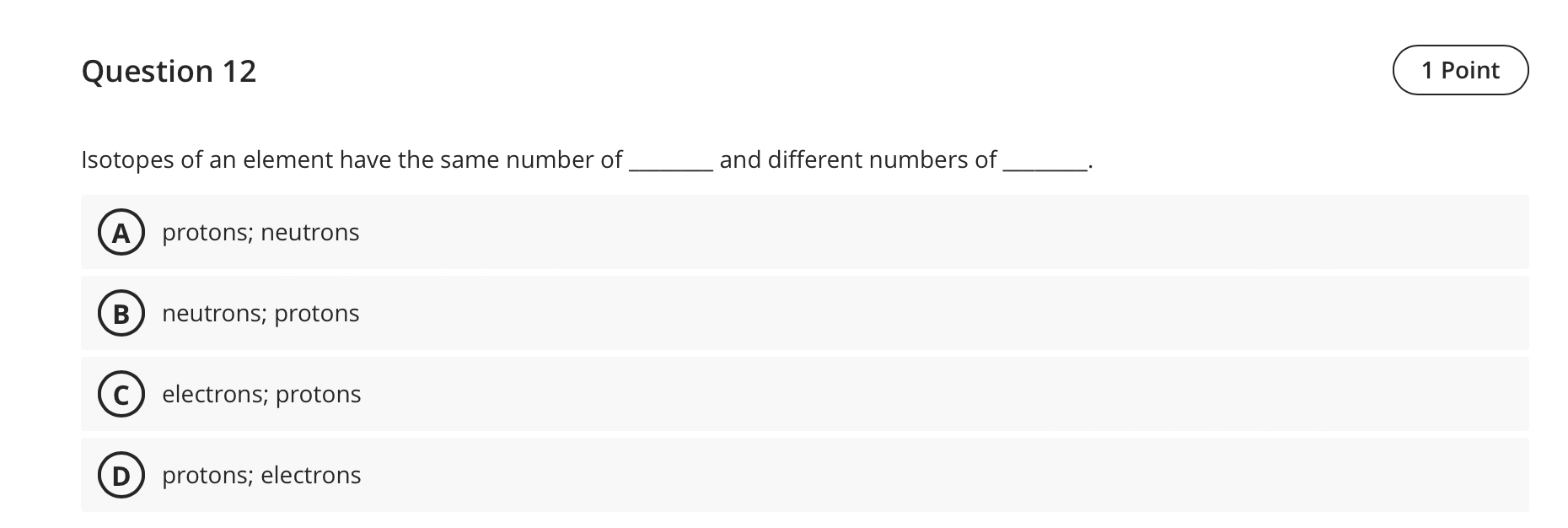Select the circled letter C icon

[x=121, y=394]
